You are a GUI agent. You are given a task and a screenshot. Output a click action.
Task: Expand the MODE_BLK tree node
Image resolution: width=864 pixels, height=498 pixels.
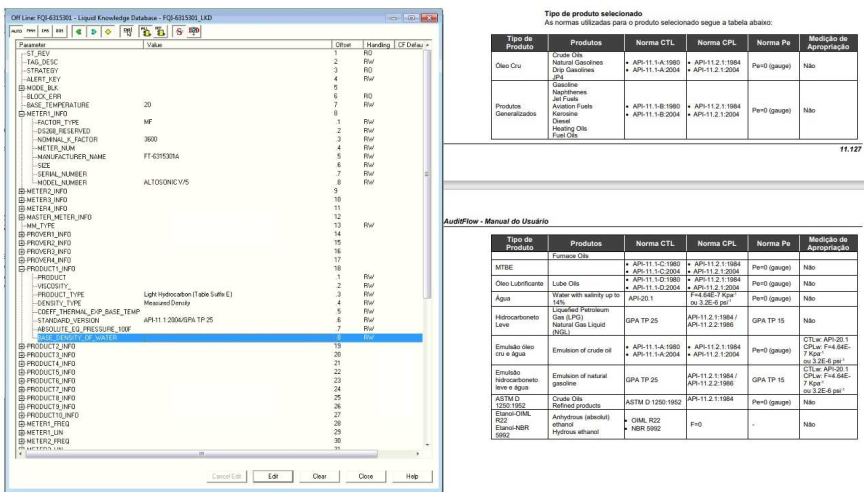click(x=22, y=88)
